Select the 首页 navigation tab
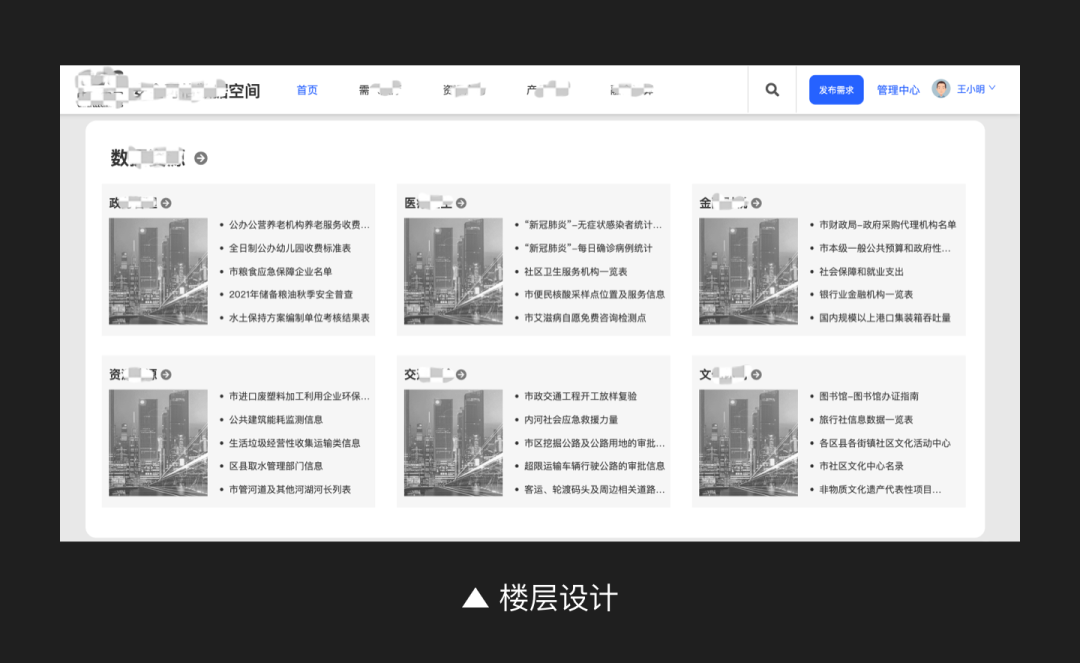The width and height of the screenshot is (1080, 663). 307,90
